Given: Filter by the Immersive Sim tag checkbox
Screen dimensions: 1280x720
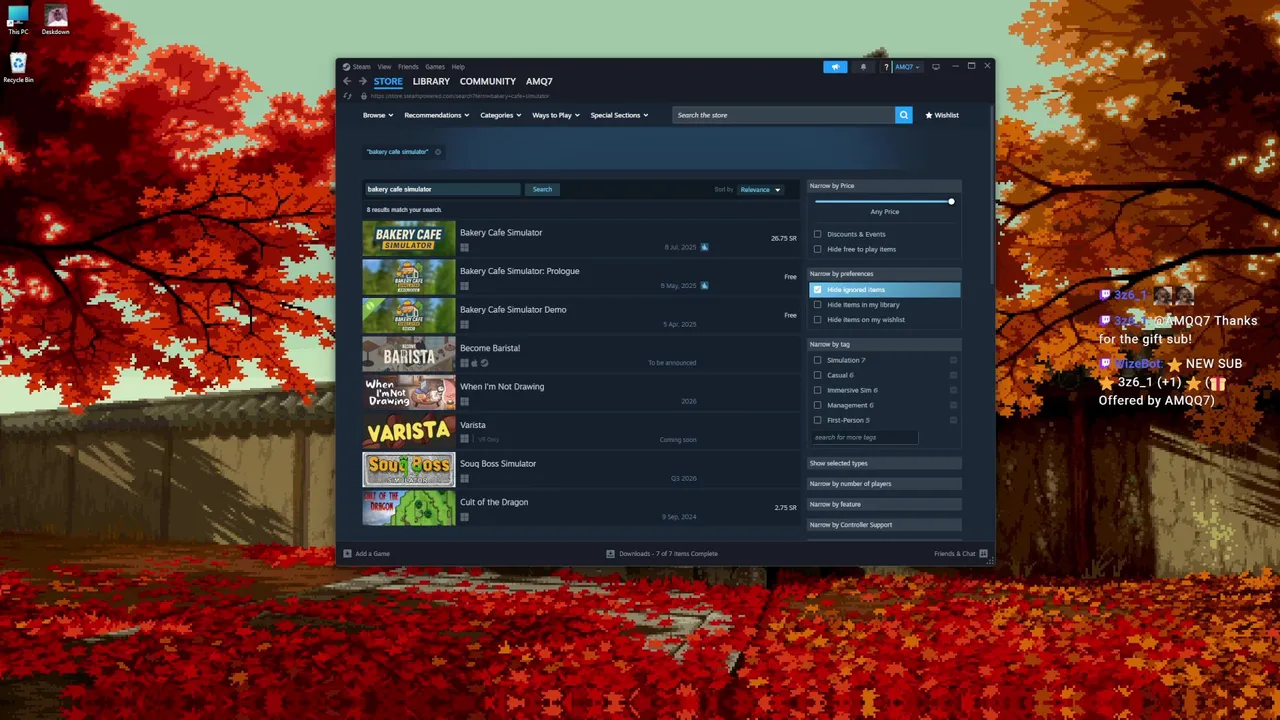Looking at the screenshot, I should 817,390.
